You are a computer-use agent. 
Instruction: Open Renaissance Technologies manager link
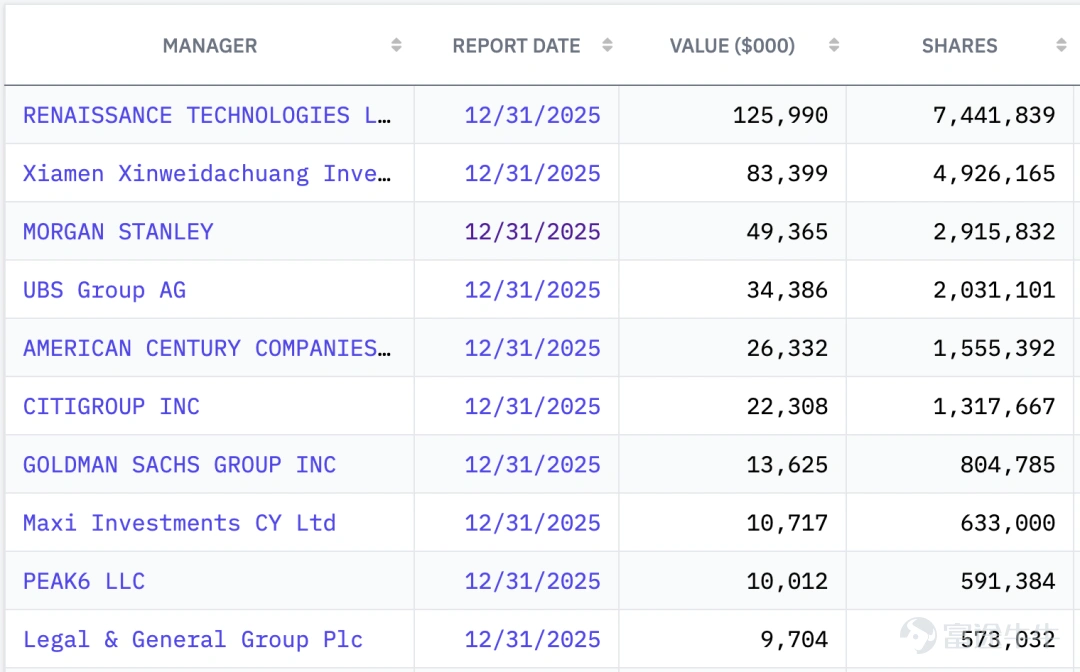(207, 115)
